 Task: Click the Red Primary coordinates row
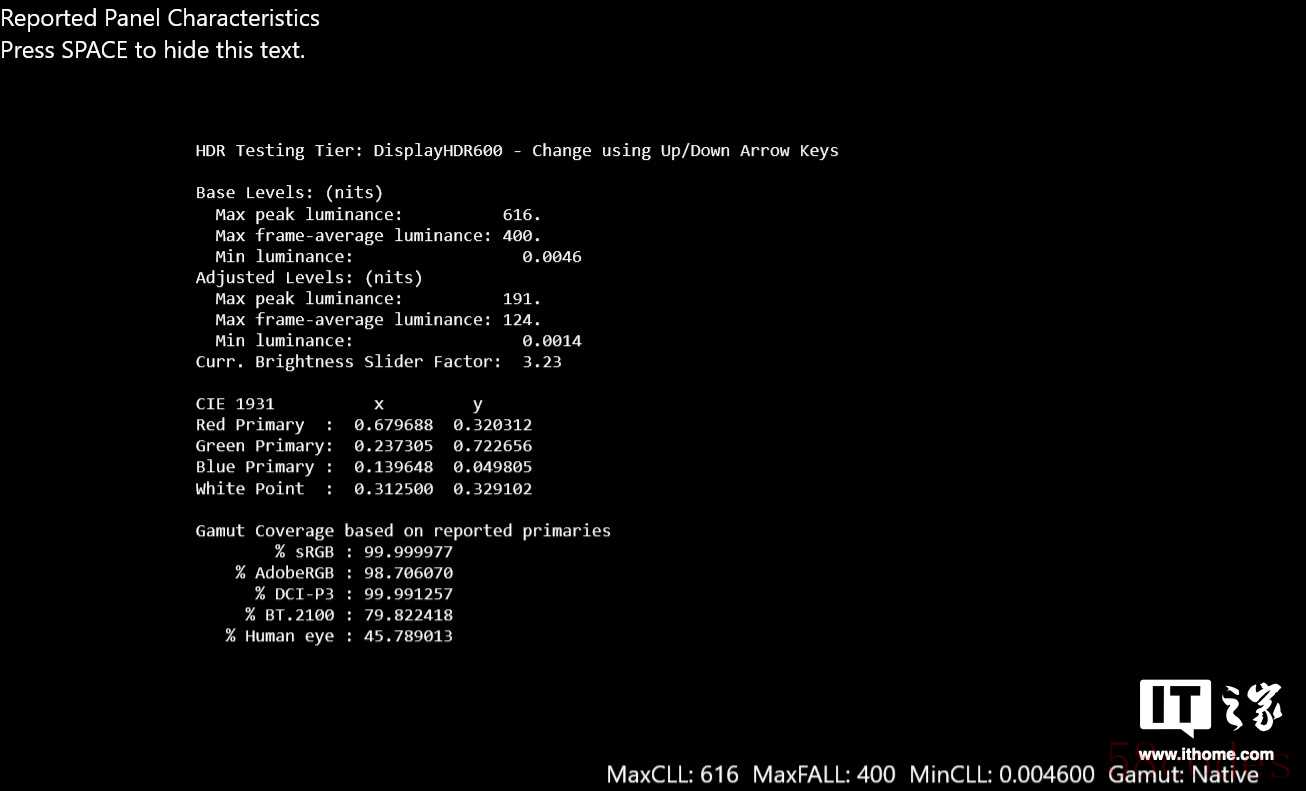point(364,425)
